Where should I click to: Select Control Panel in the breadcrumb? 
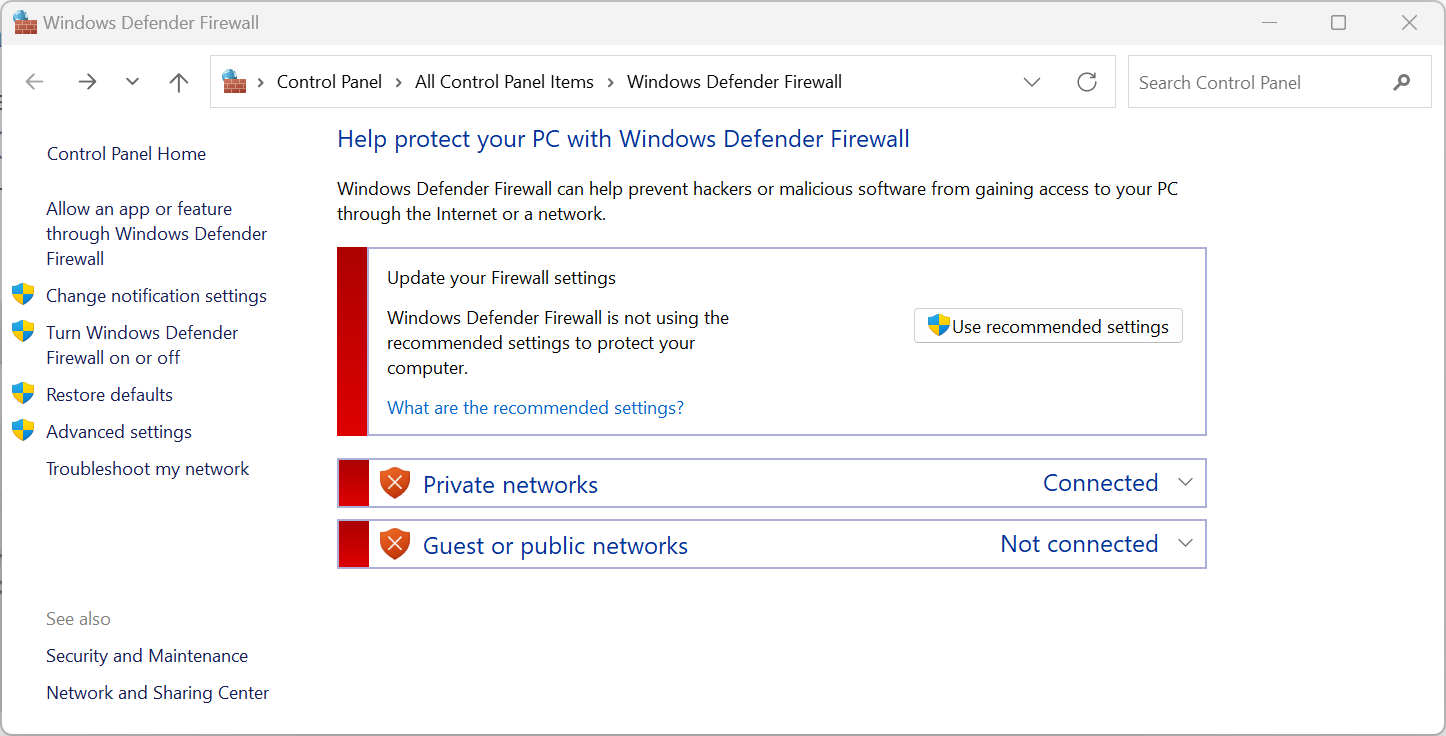[329, 82]
